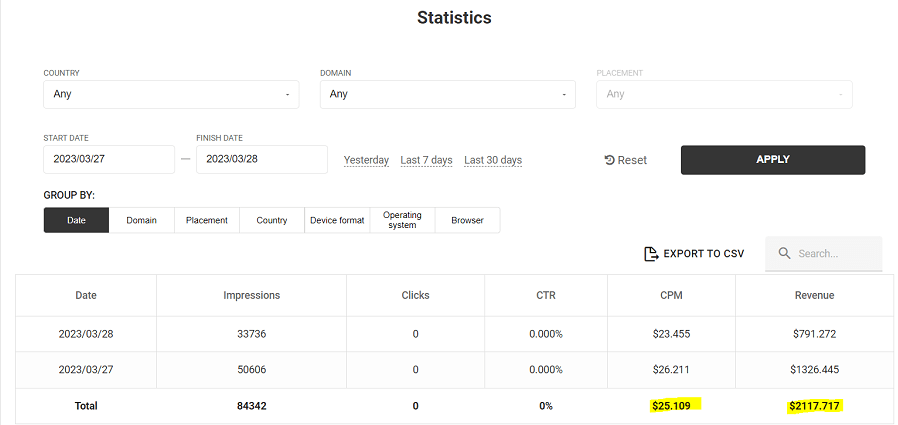The height and width of the screenshot is (425, 898).
Task: Expand the Domain dropdown
Action: click(x=447, y=94)
